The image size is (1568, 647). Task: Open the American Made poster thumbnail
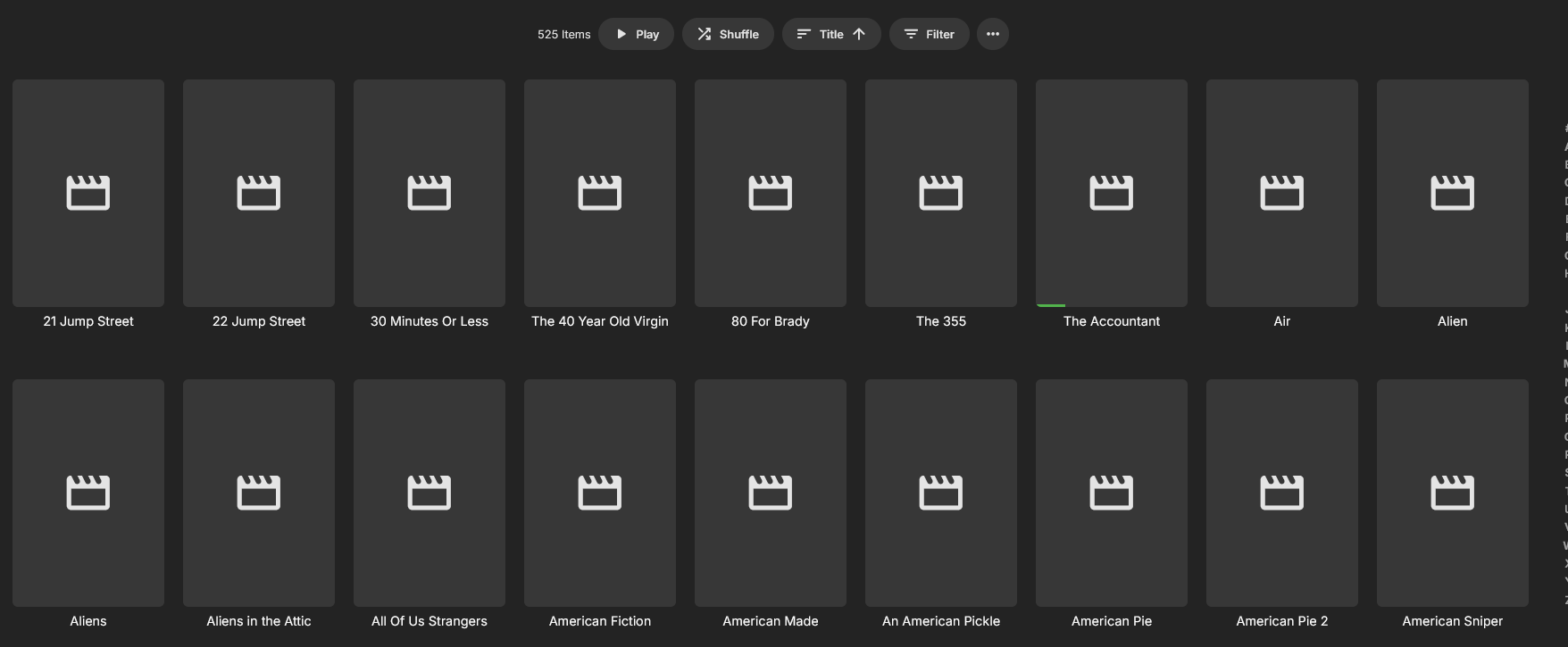771,493
